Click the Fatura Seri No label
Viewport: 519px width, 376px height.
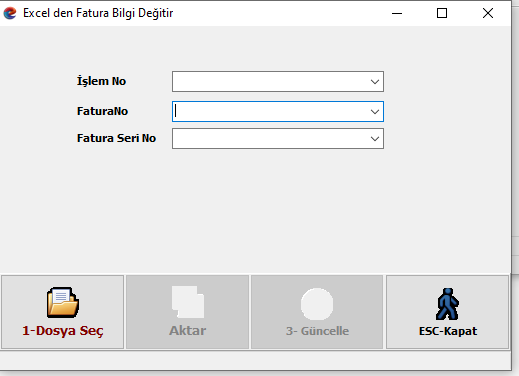point(116,138)
